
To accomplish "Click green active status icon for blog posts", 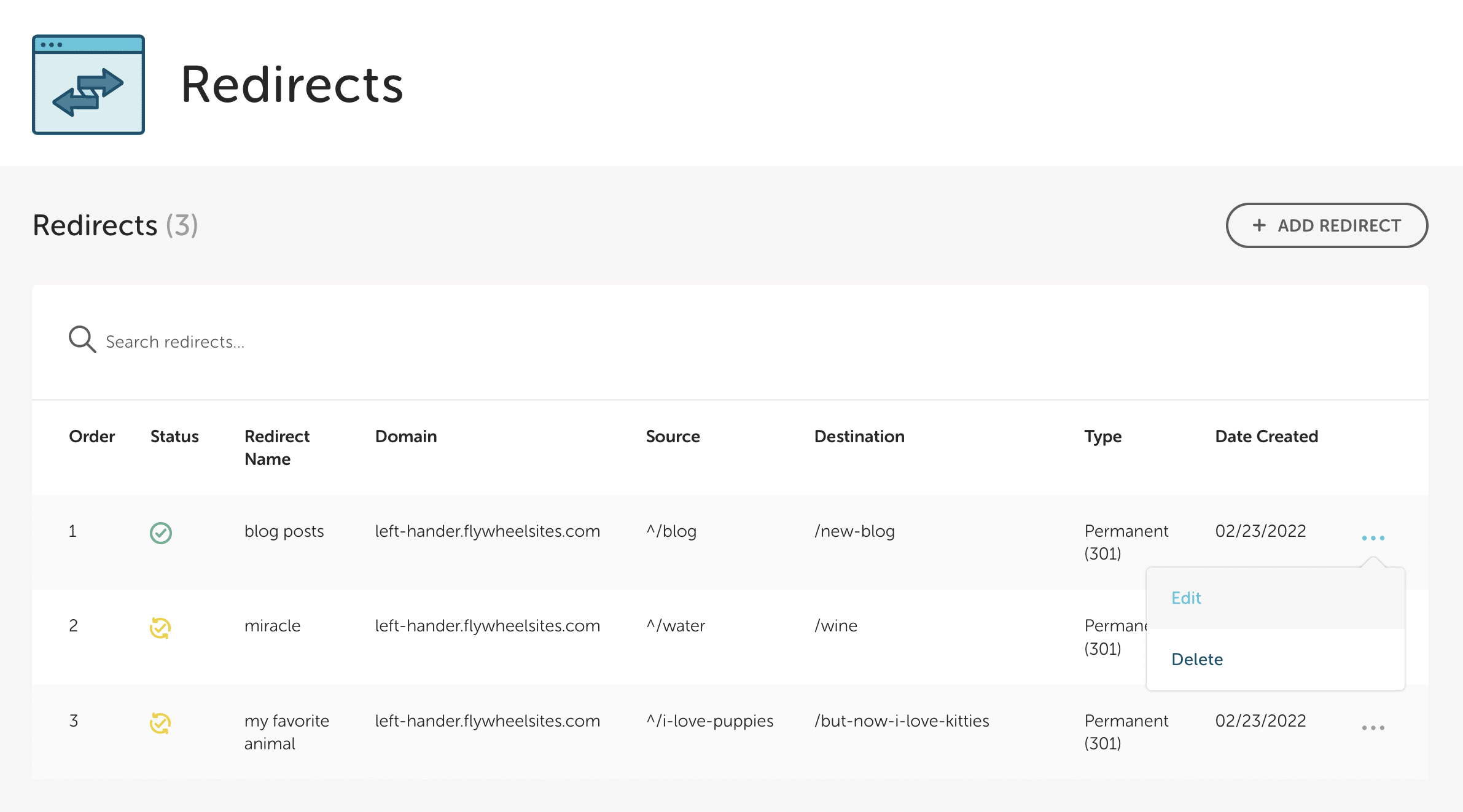I will tap(161, 533).
